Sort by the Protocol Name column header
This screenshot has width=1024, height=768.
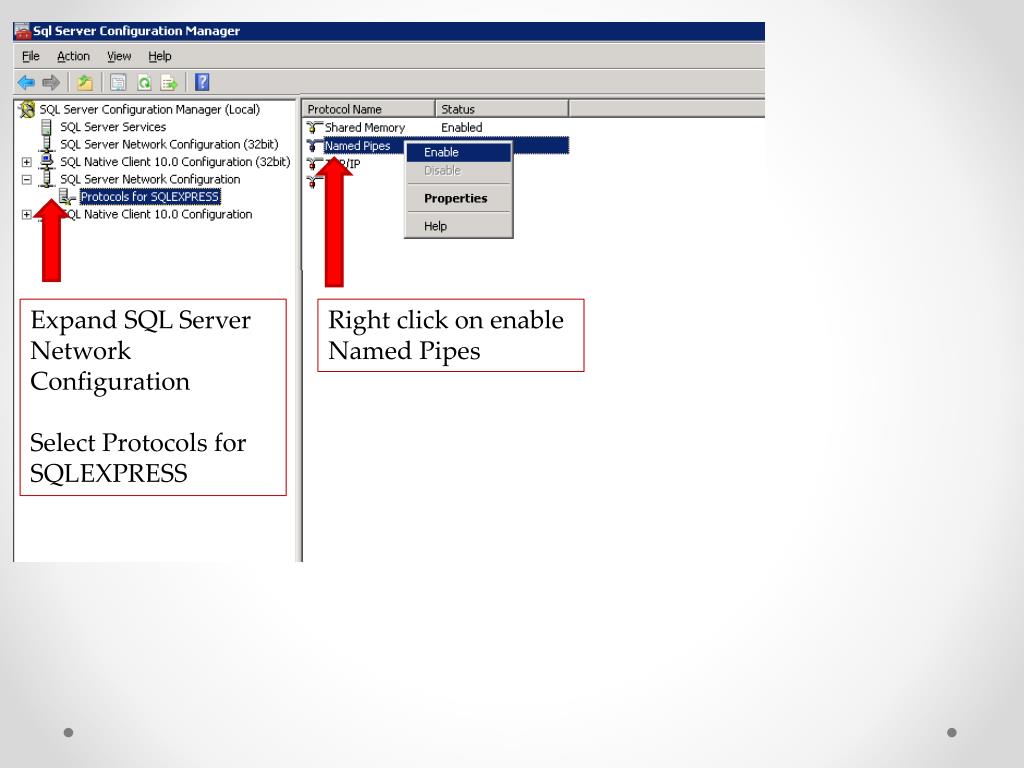tap(368, 108)
